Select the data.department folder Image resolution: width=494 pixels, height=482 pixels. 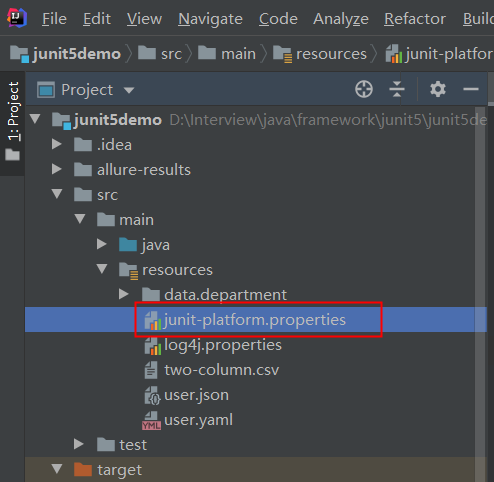pyautogui.click(x=214, y=295)
